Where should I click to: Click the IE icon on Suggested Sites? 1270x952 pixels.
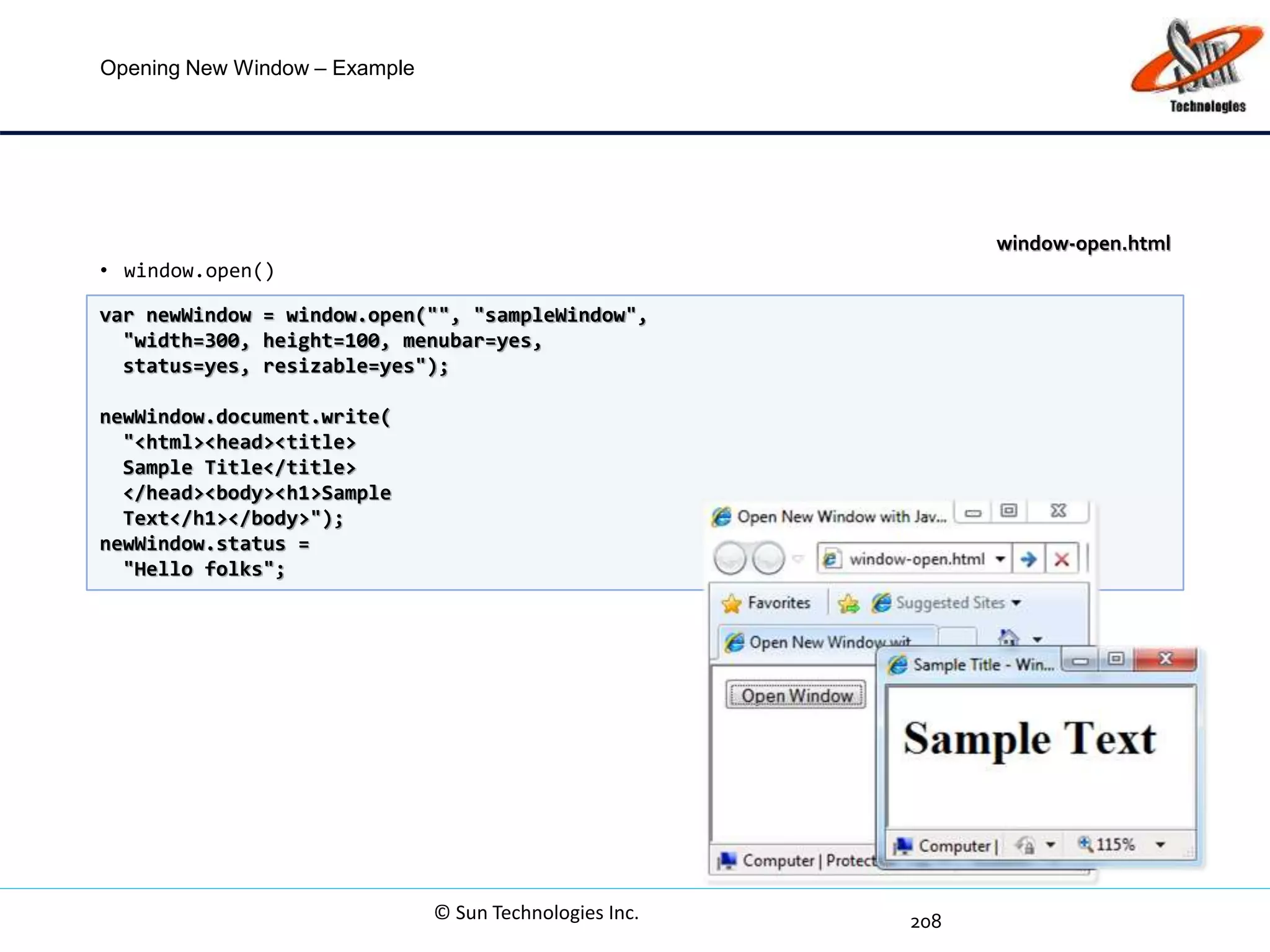pos(881,603)
